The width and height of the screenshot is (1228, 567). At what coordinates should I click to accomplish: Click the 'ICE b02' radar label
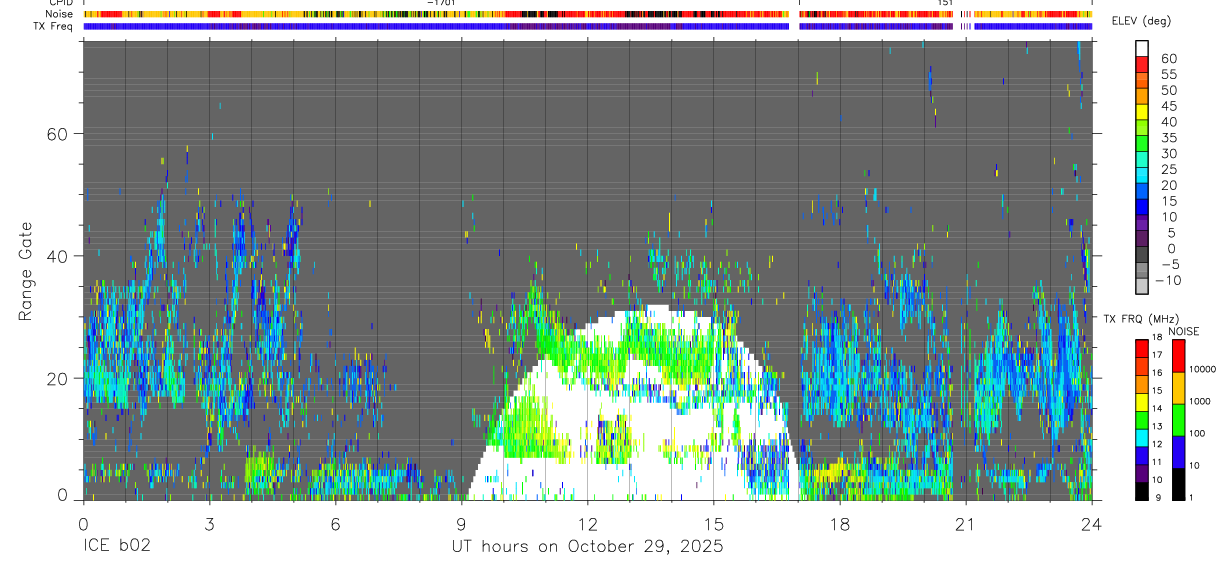click(x=117, y=547)
